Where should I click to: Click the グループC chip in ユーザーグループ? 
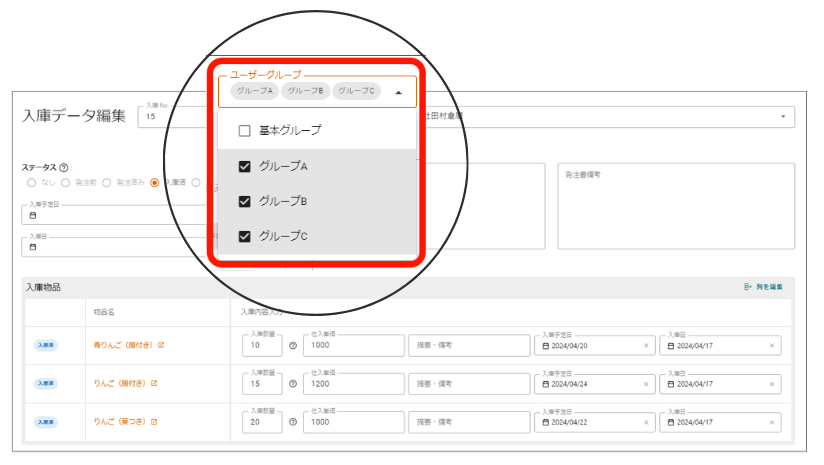[x=356, y=91]
